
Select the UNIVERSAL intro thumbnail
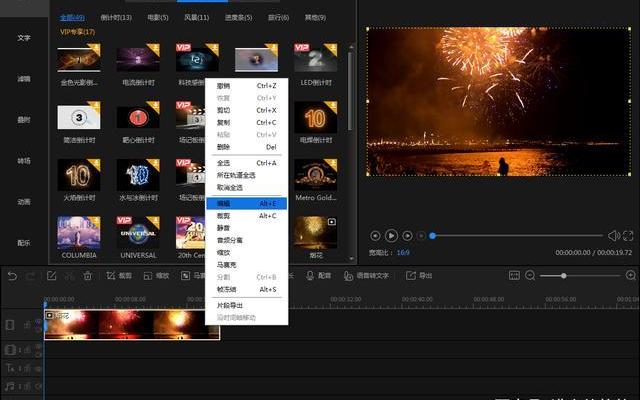click(x=138, y=233)
